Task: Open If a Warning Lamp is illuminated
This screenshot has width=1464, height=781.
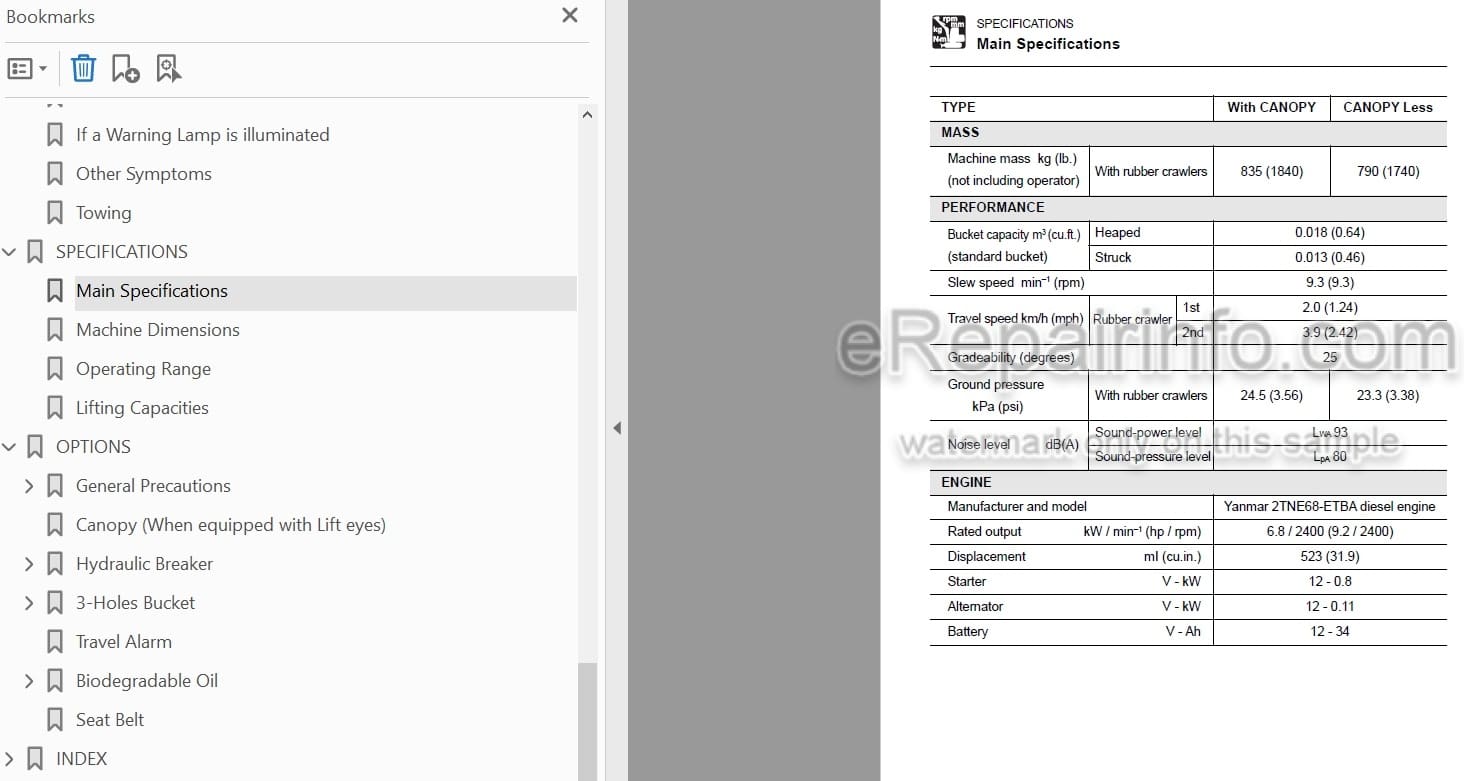Action: [x=202, y=135]
